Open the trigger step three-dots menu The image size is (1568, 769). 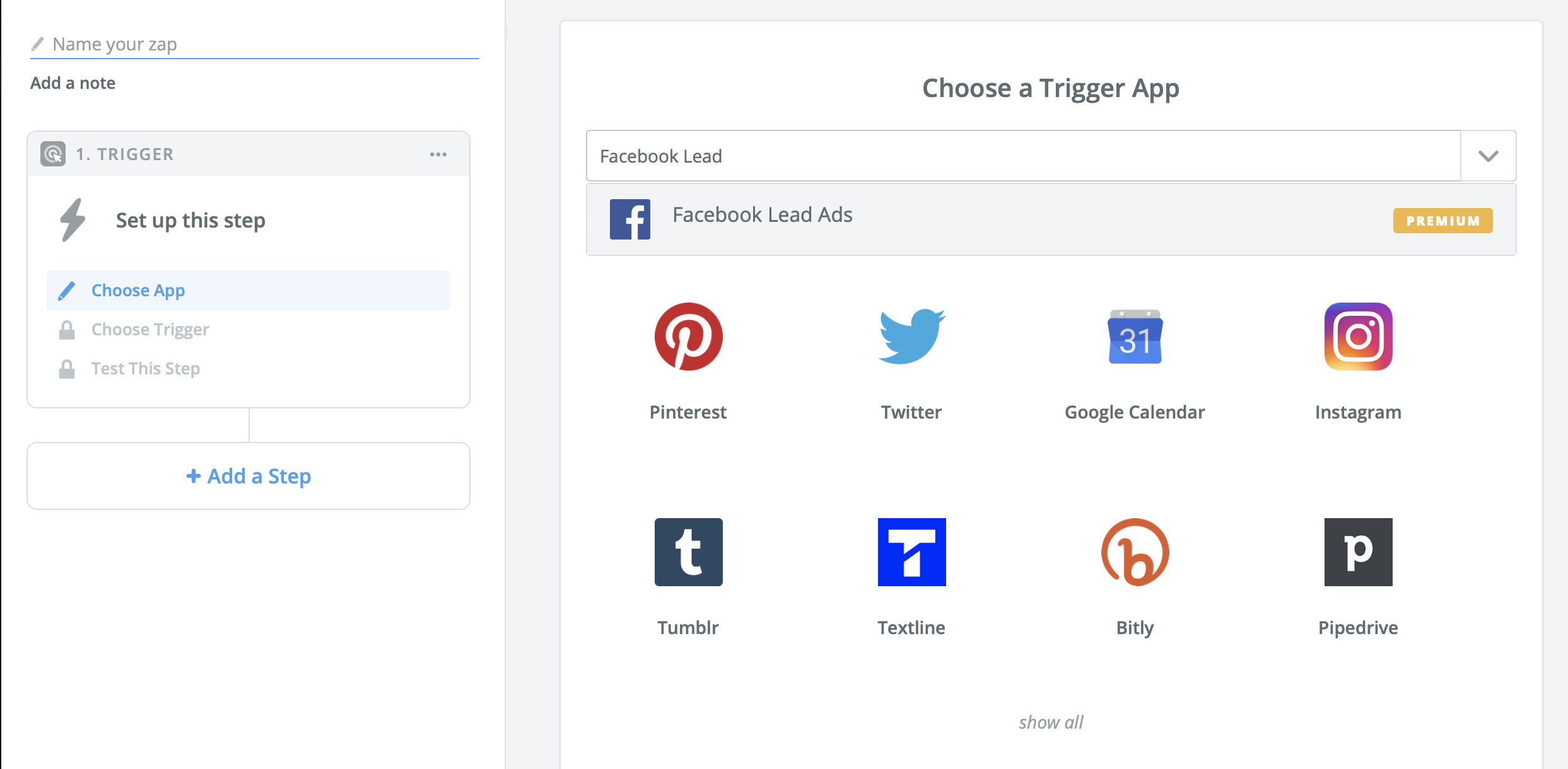tap(438, 154)
